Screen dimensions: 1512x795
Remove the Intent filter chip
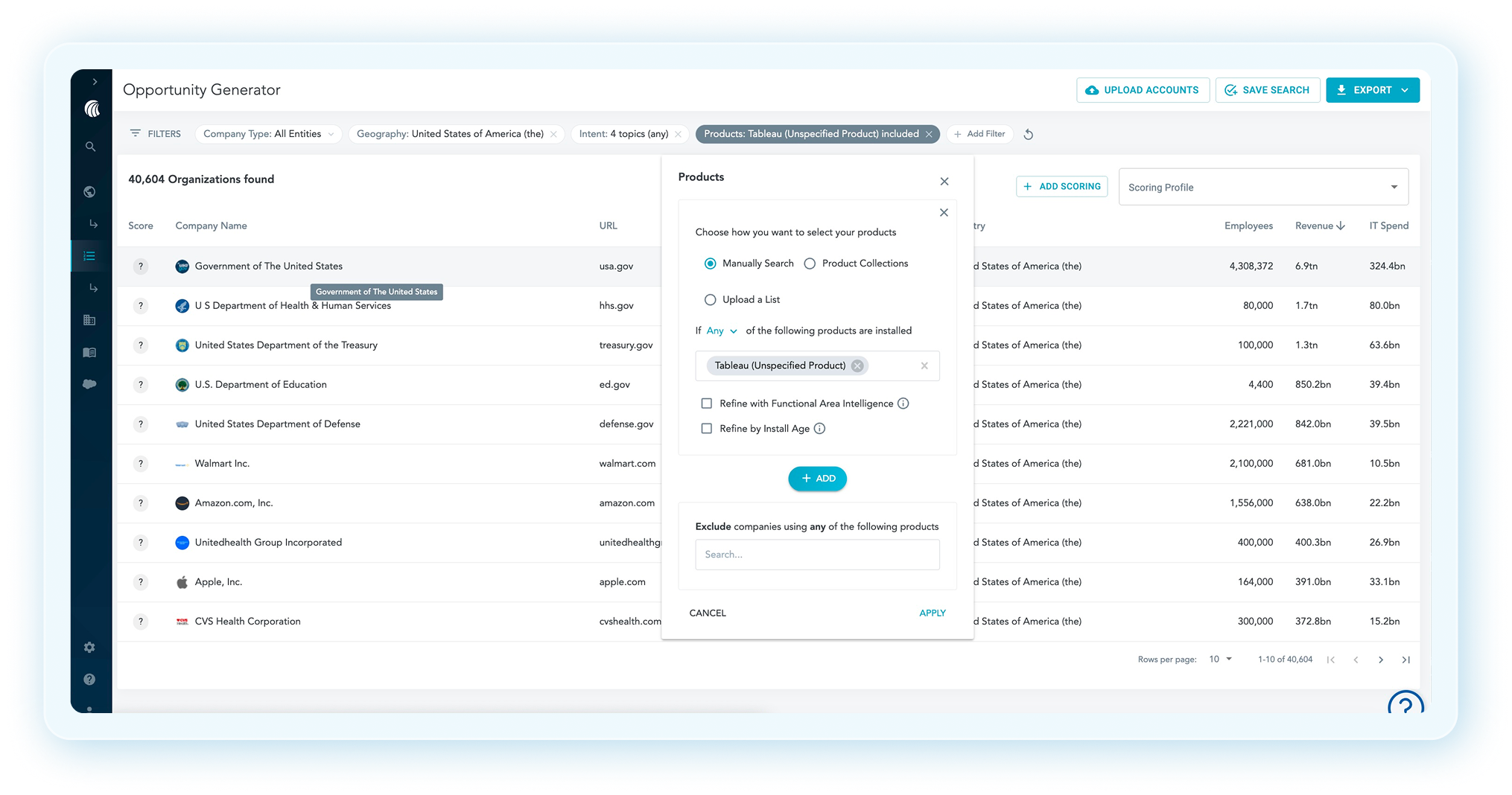pos(678,135)
